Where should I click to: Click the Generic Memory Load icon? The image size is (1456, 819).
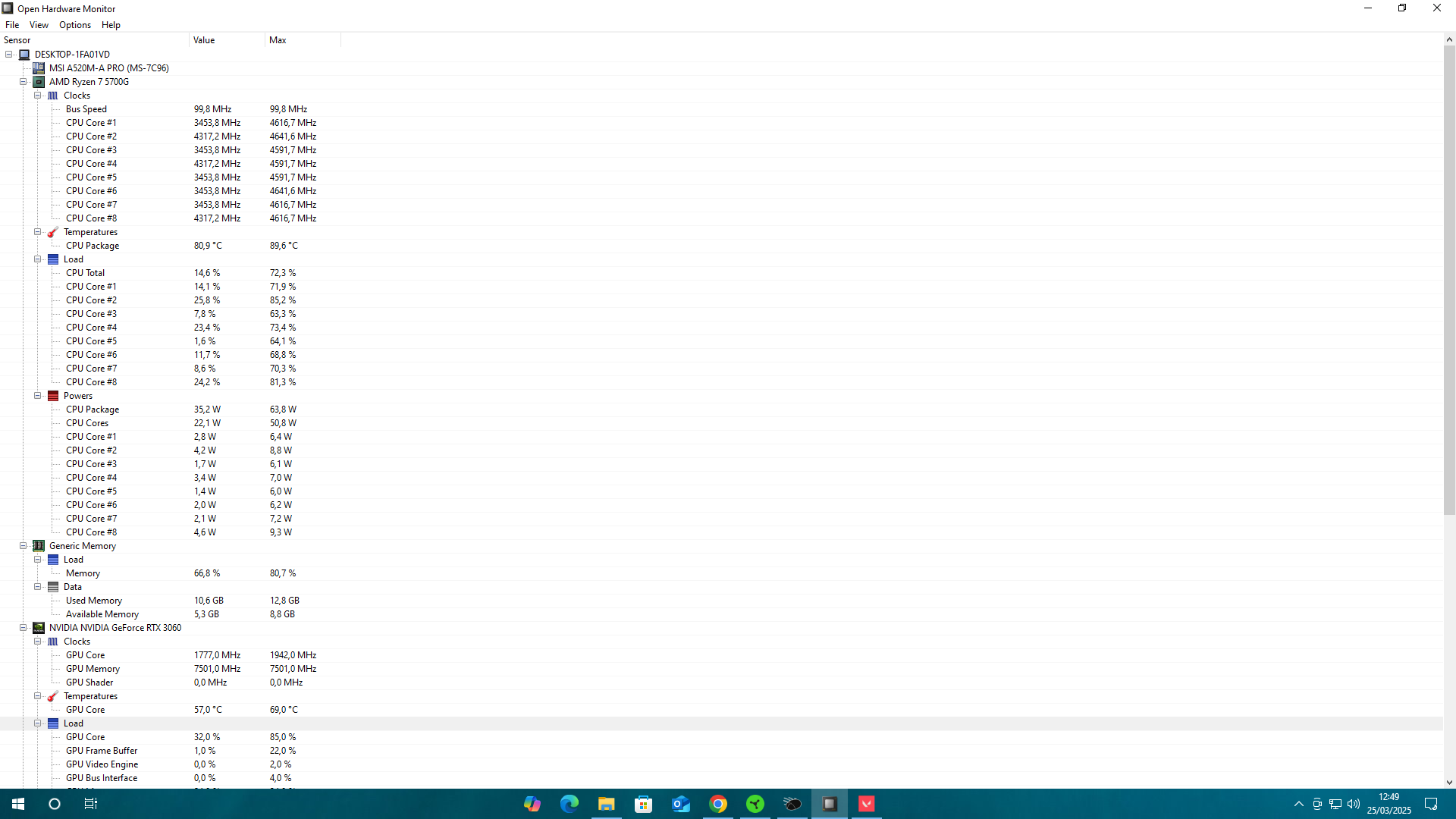coord(53,560)
